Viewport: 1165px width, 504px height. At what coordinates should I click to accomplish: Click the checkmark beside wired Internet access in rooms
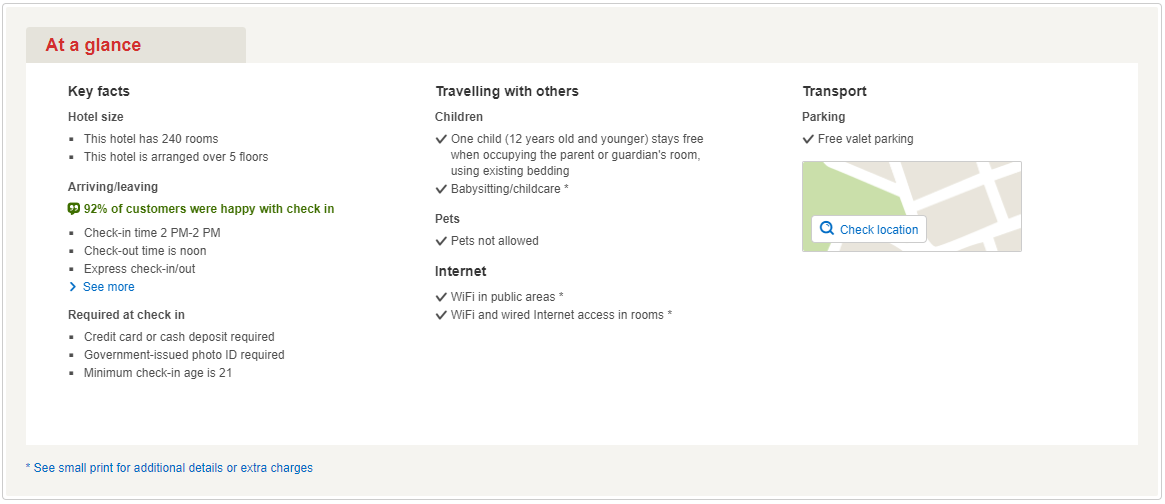(x=441, y=315)
